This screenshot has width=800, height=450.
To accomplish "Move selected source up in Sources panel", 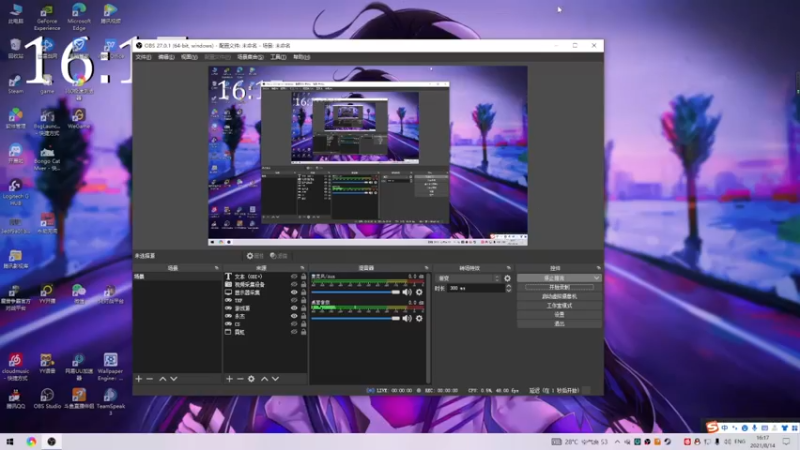I will point(264,379).
